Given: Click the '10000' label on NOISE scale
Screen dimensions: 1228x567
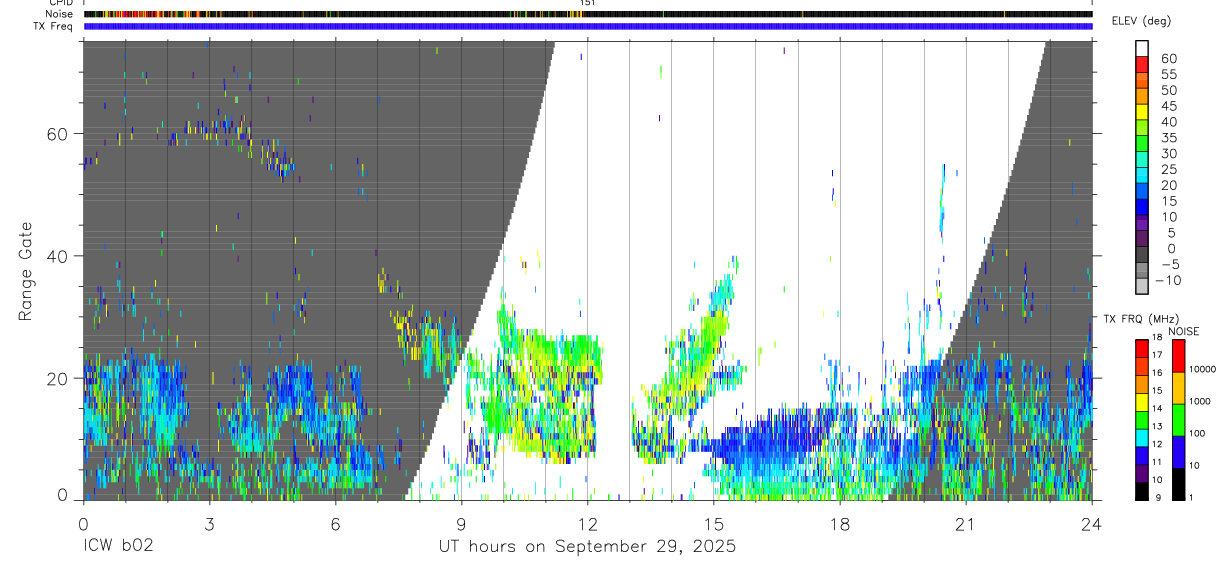Looking at the screenshot, I should [1202, 370].
